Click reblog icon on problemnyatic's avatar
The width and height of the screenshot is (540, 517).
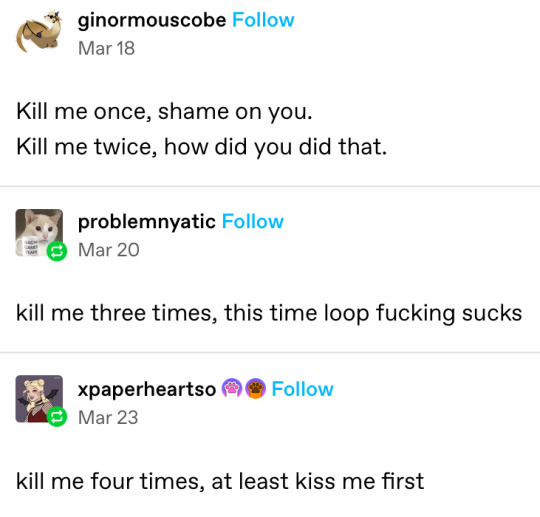tap(56, 251)
